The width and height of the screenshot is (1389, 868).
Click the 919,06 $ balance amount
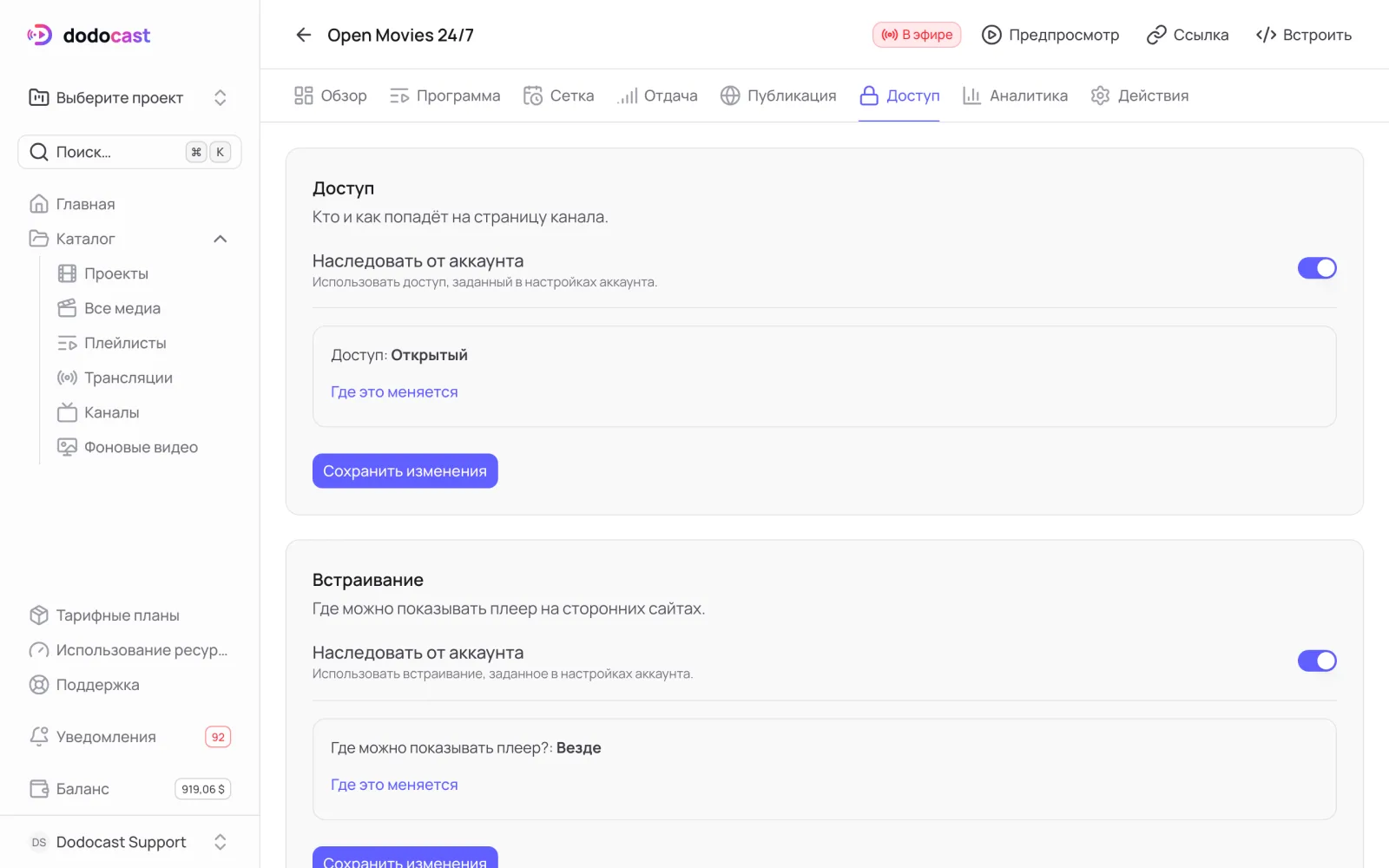click(x=203, y=789)
